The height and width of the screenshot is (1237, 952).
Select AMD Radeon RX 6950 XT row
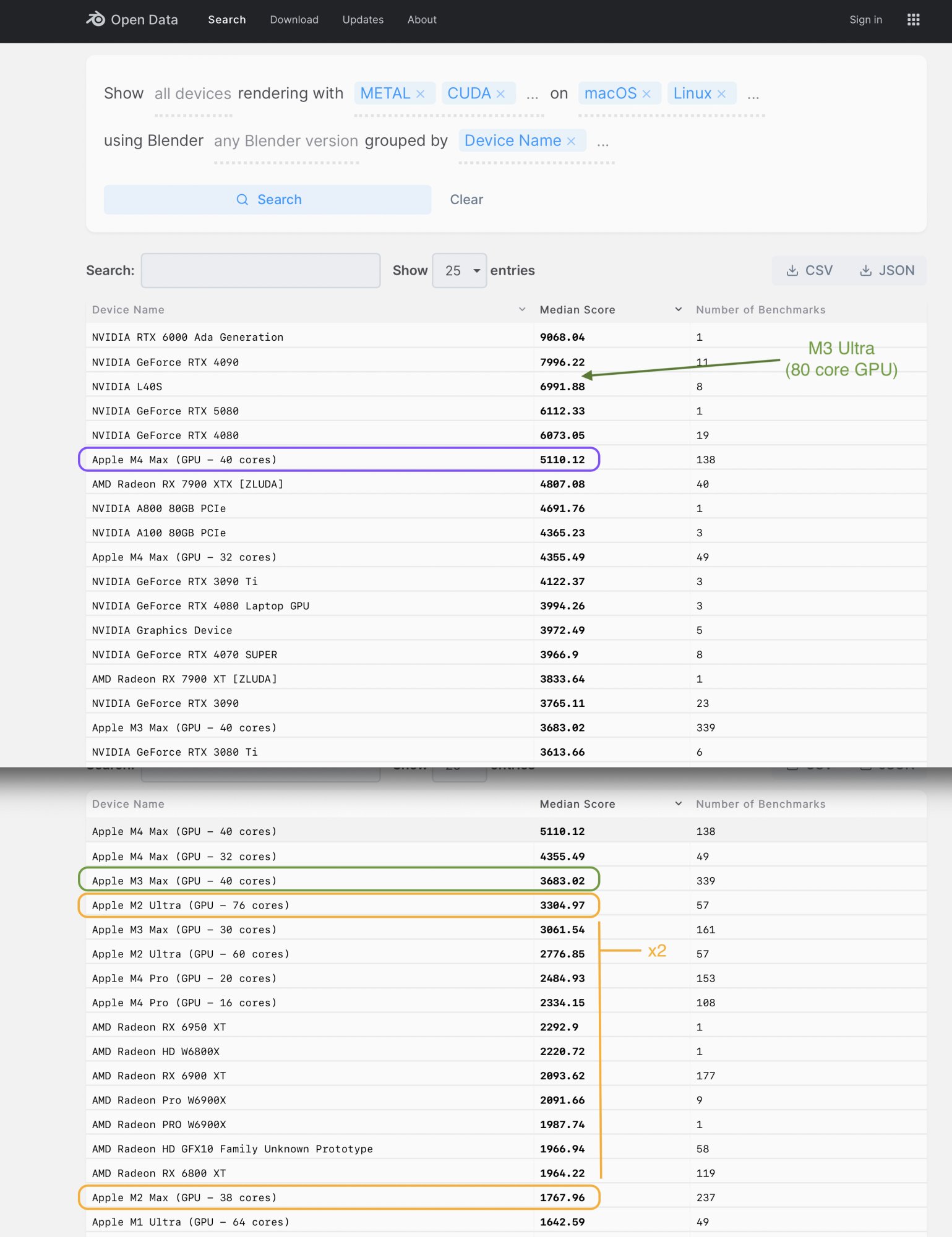(x=506, y=1027)
